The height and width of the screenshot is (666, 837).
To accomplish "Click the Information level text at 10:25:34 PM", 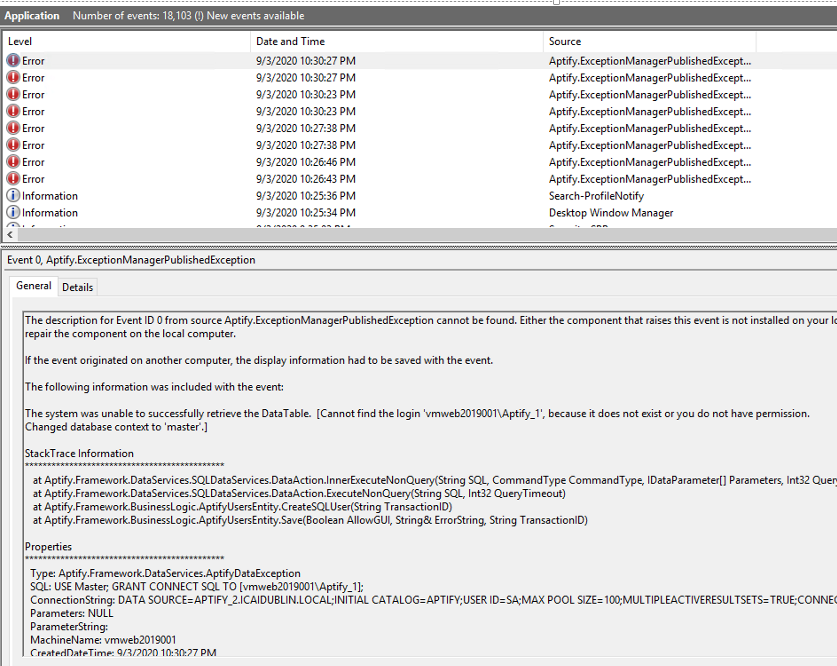I will click(x=50, y=212).
